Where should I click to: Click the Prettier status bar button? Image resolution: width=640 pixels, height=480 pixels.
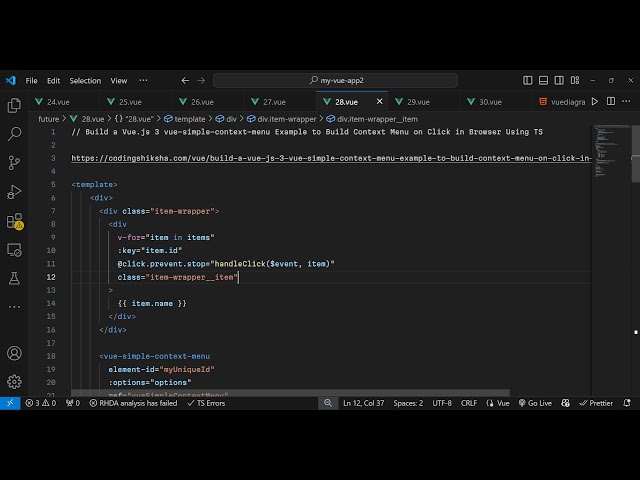point(600,403)
